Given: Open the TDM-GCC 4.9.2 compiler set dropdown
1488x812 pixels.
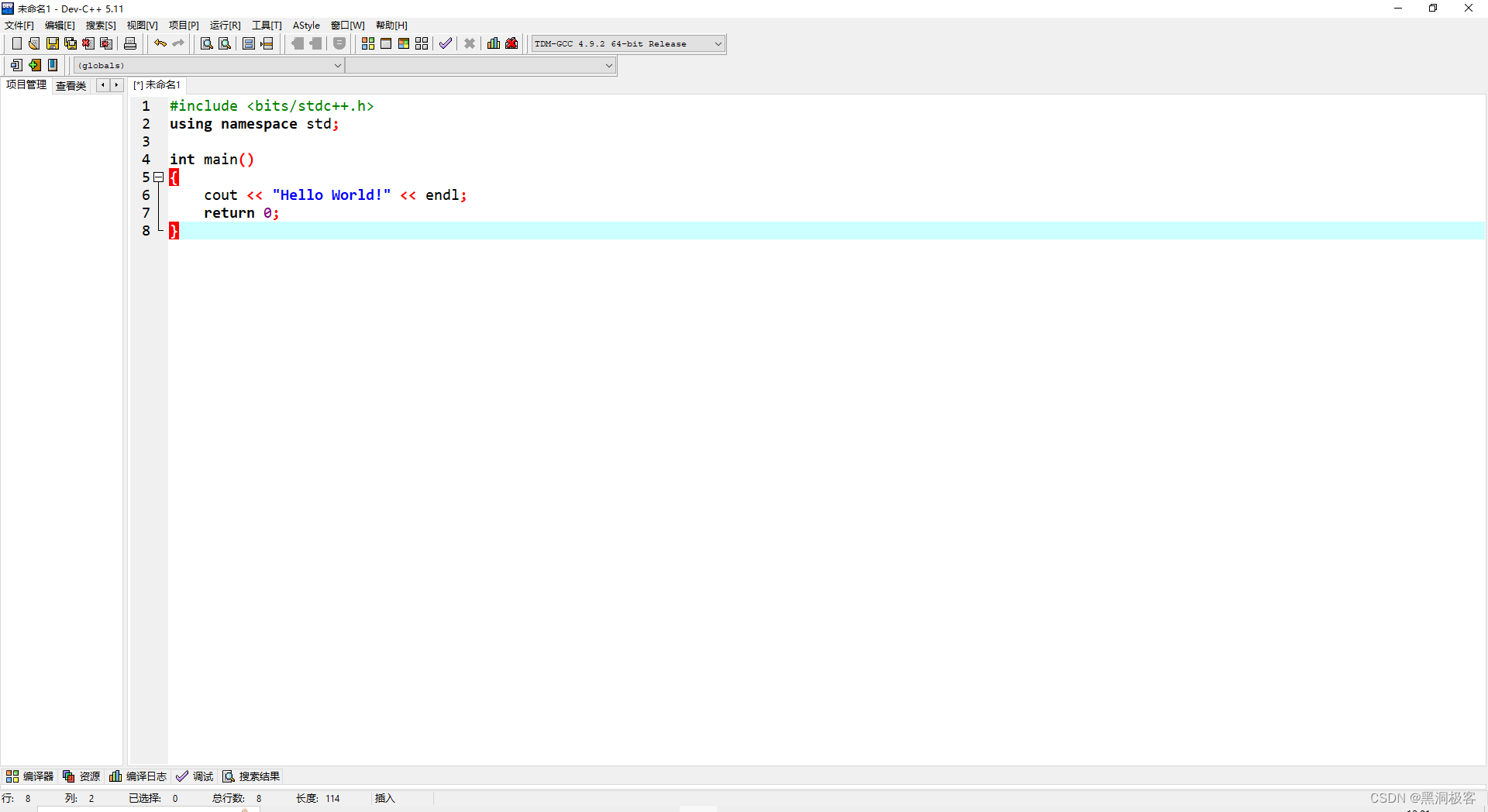Looking at the screenshot, I should click(x=629, y=43).
